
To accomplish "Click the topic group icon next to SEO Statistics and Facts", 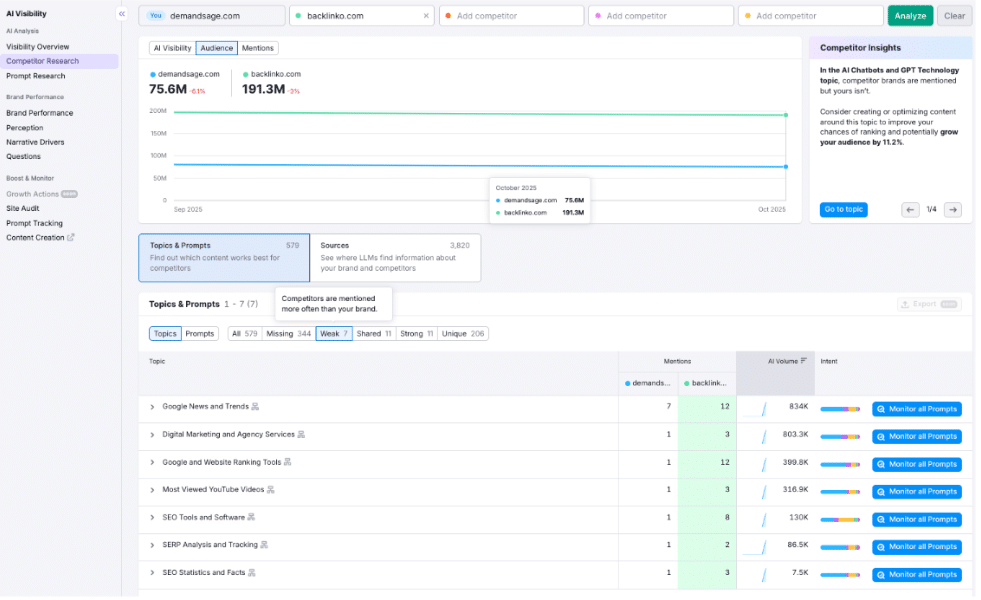I will click(253, 575).
